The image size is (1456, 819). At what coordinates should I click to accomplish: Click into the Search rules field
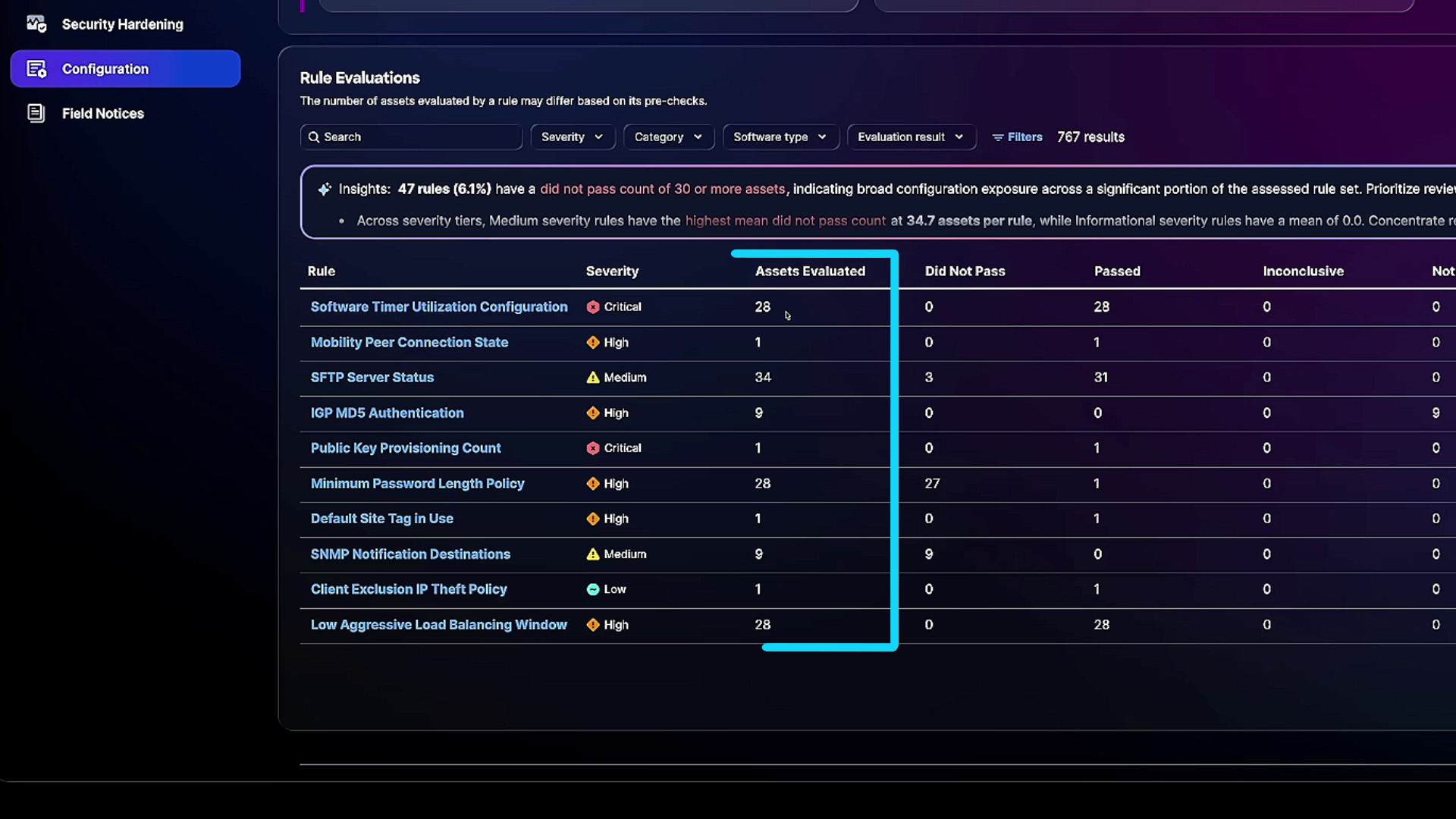tap(411, 137)
